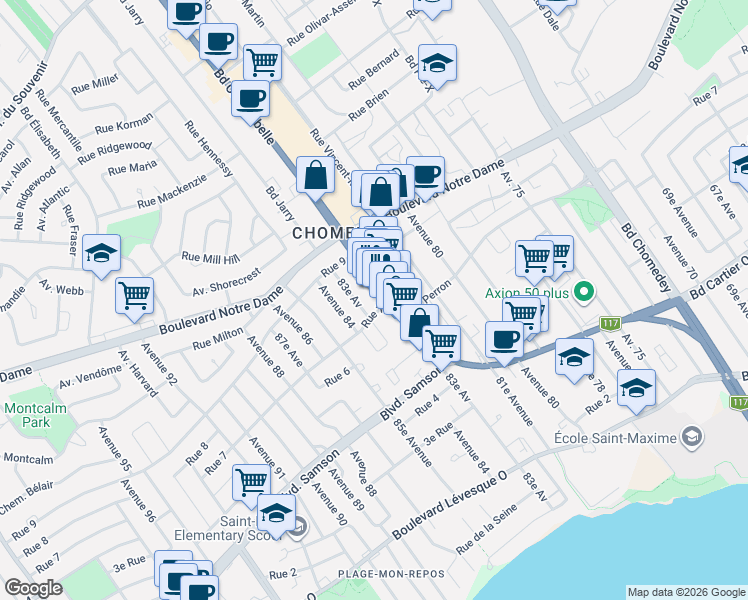Select the coffee cup marker second from the top left
748x600 pixels.
(x=218, y=43)
